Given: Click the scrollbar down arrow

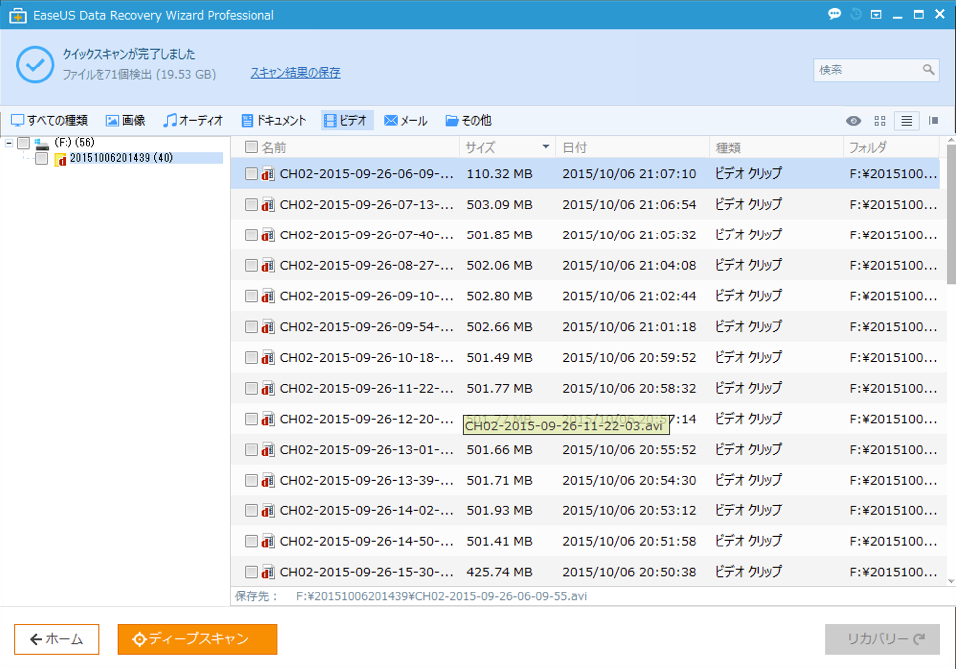Looking at the screenshot, I should pos(951,582).
